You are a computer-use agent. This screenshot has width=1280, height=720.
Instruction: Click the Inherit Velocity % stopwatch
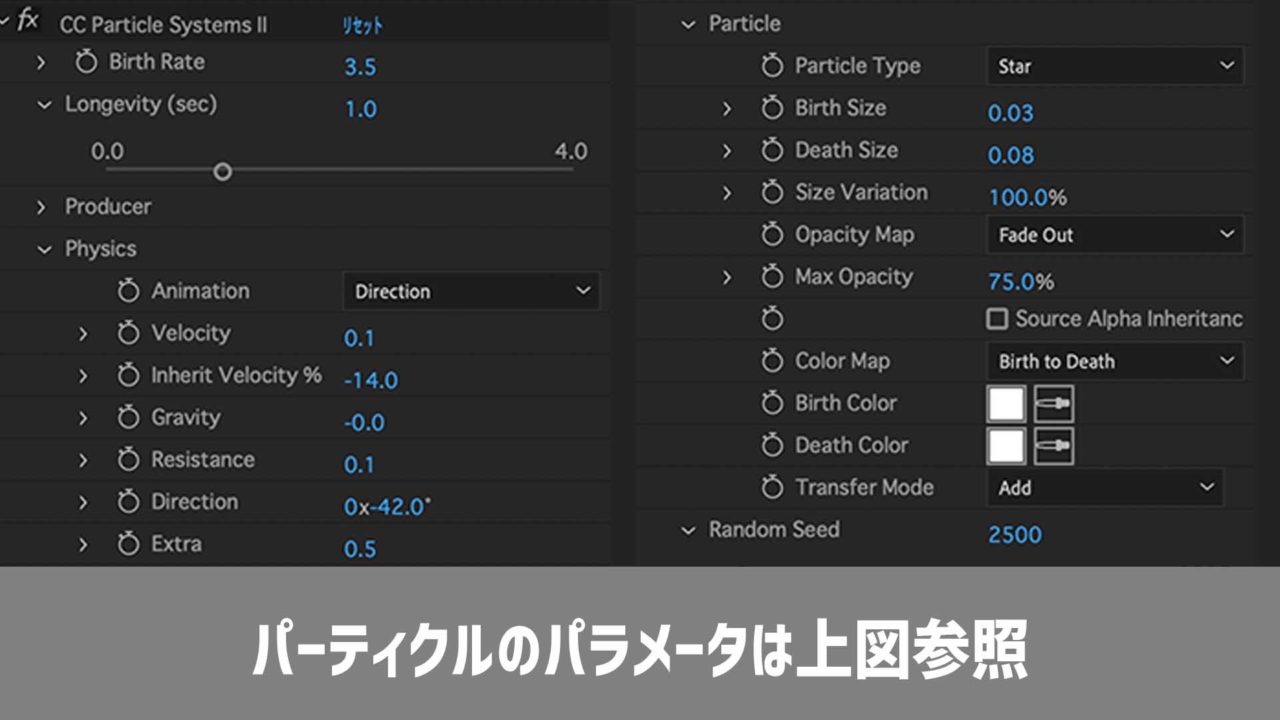coord(128,376)
